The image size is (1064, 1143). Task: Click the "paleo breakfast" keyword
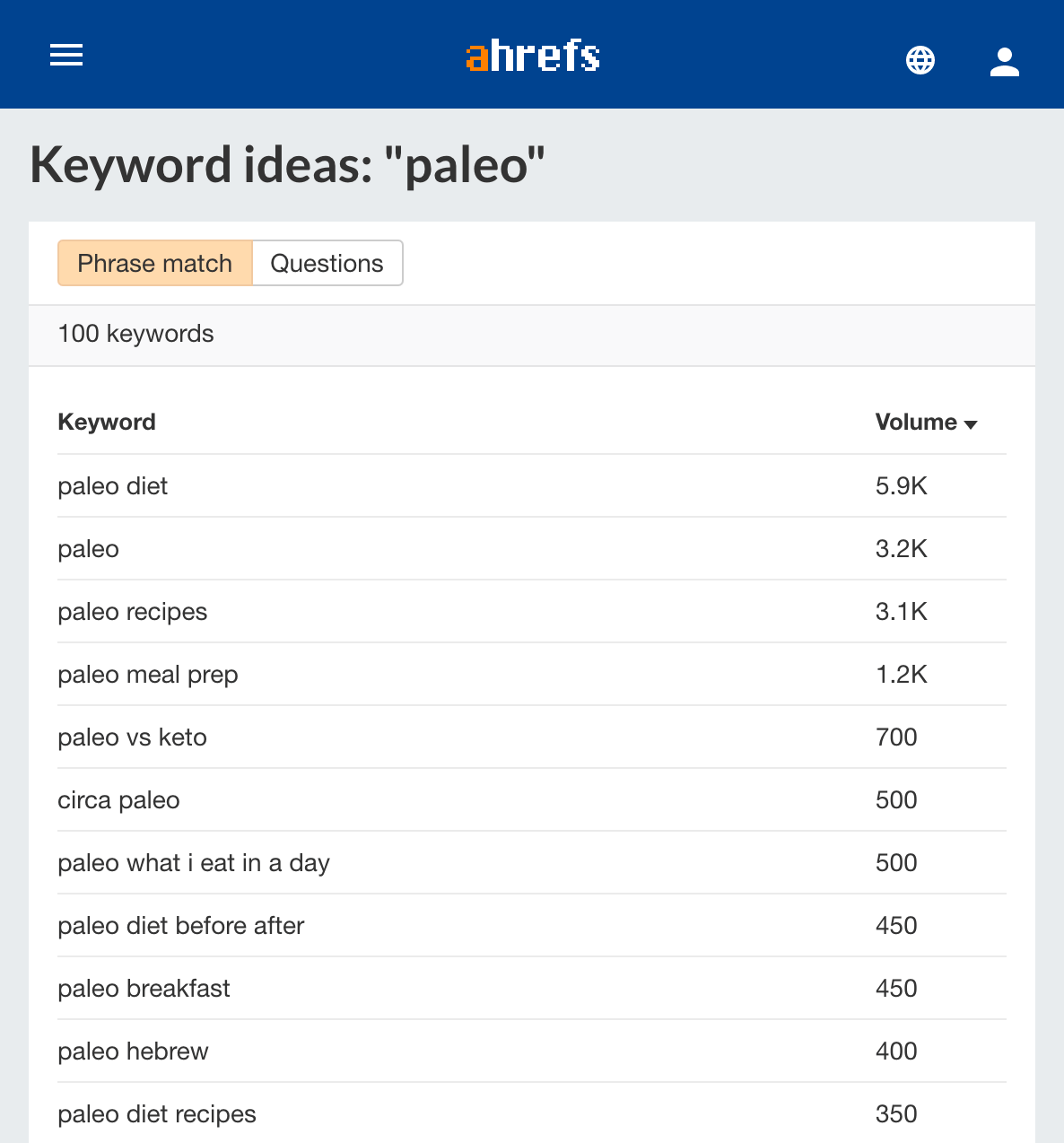coord(144,989)
